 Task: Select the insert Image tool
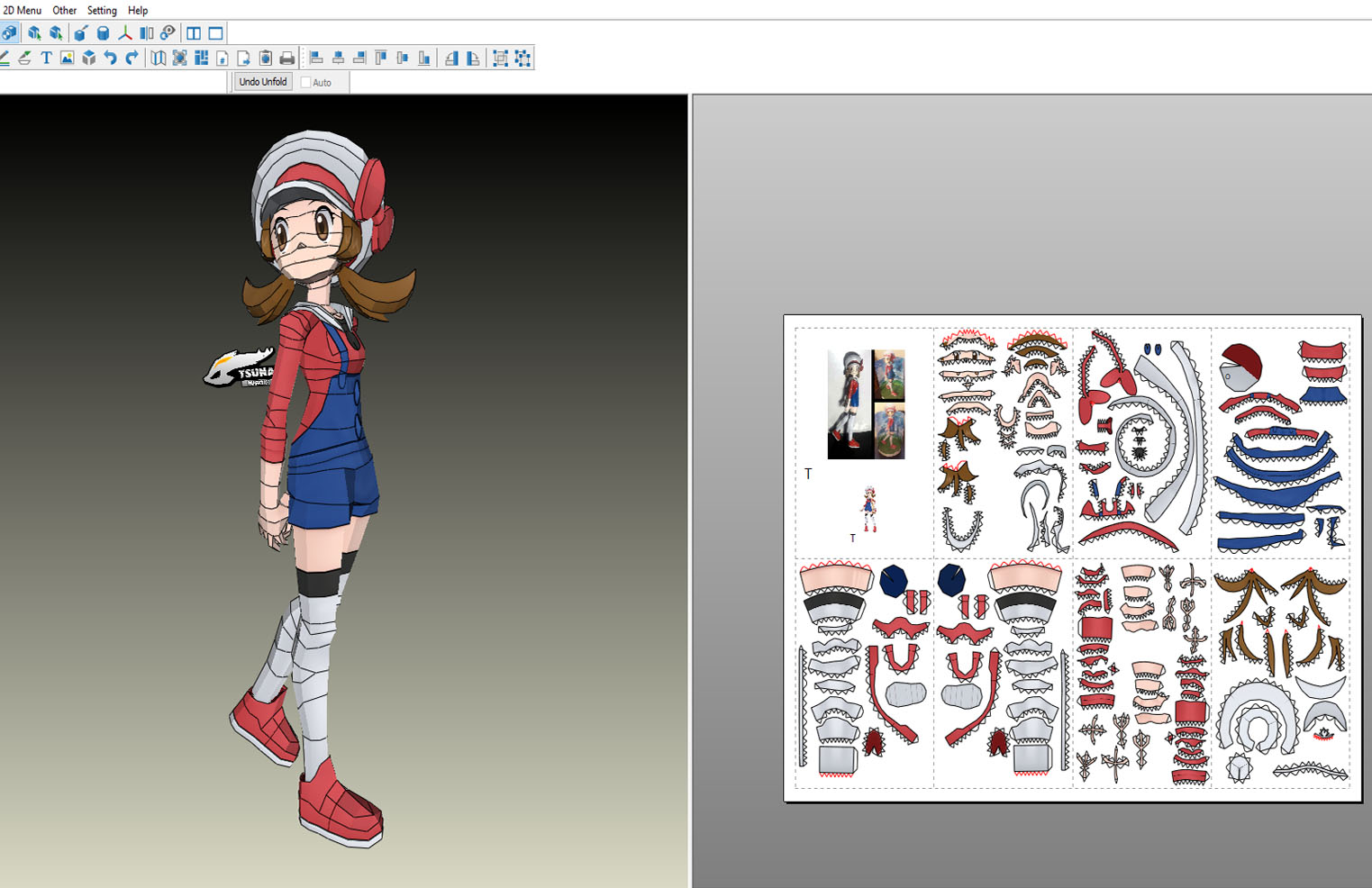(x=67, y=57)
